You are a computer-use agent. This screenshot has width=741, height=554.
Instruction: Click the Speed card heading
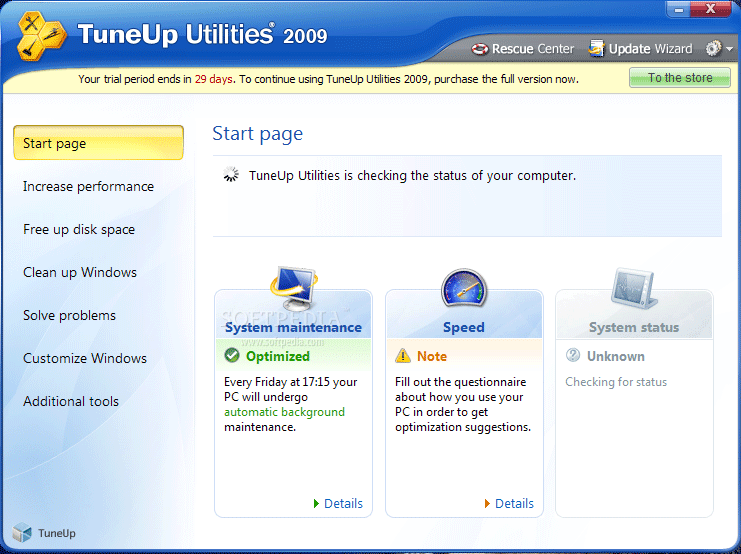pyautogui.click(x=464, y=327)
